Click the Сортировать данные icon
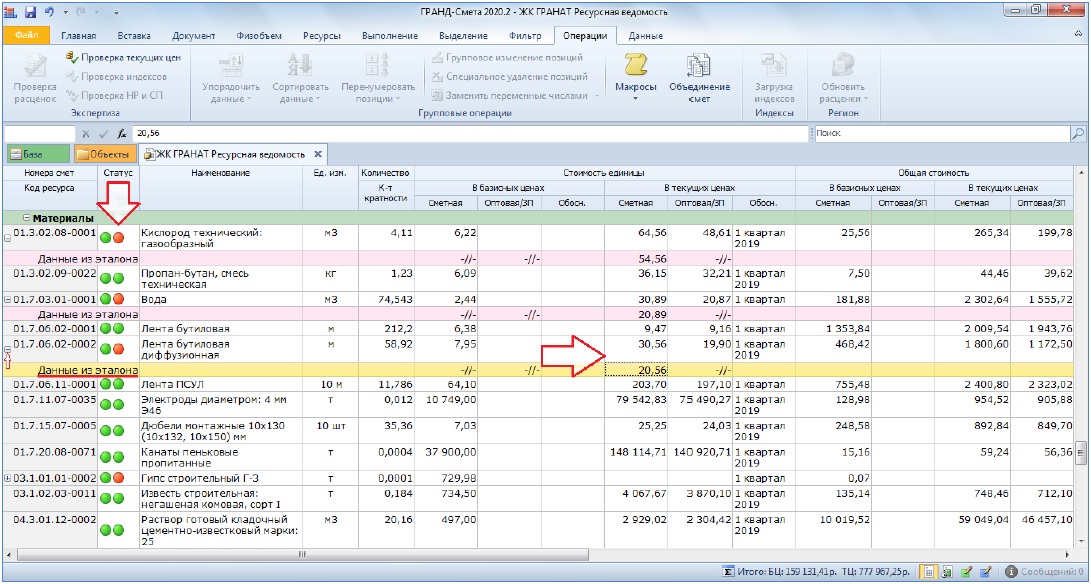 pos(300,66)
